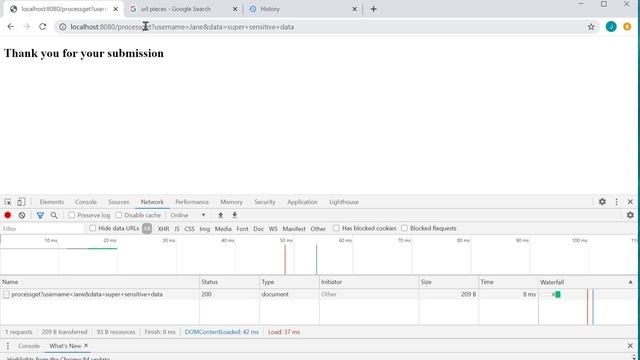Check Blocked Requests
Screen dimensions: 640x360
pos(404,228)
